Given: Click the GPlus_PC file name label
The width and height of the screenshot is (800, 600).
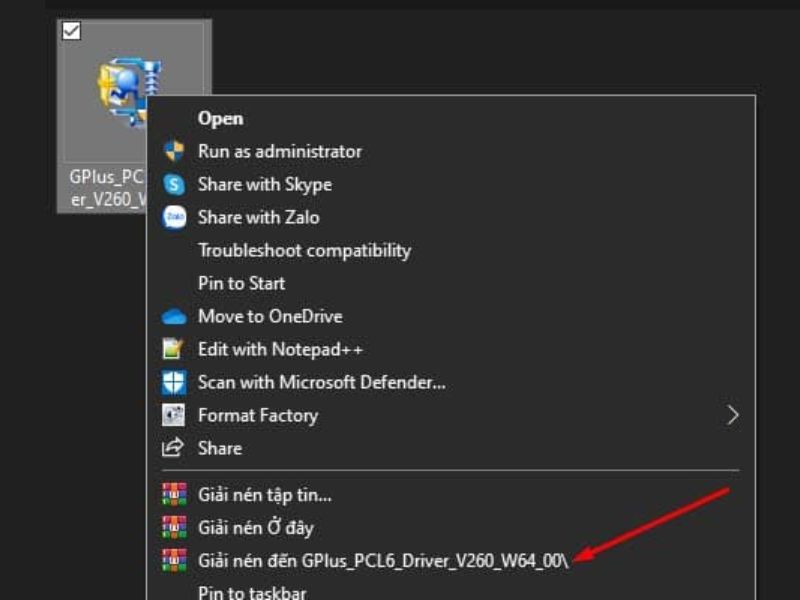Looking at the screenshot, I should (107, 188).
